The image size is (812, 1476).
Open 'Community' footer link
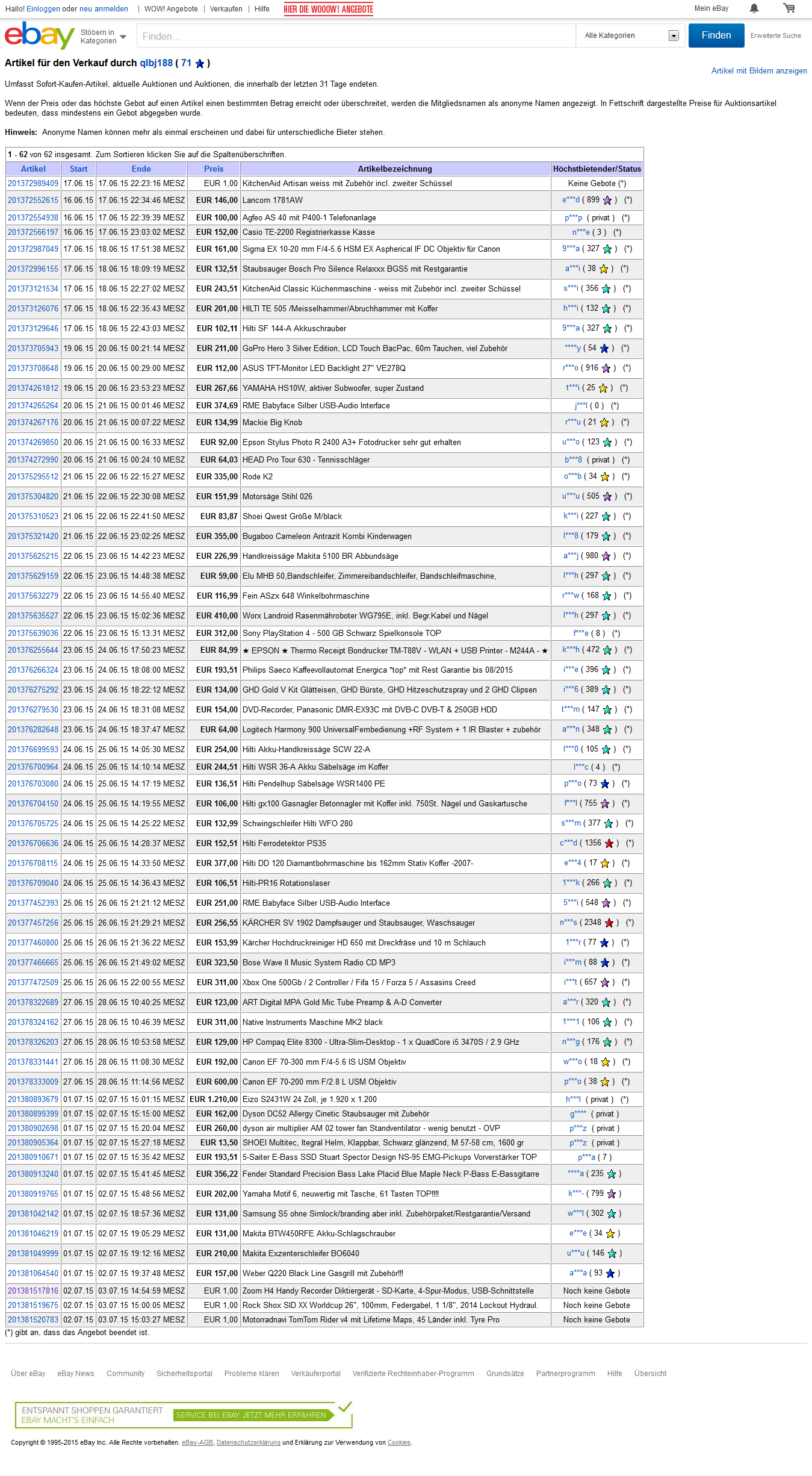click(x=126, y=1374)
